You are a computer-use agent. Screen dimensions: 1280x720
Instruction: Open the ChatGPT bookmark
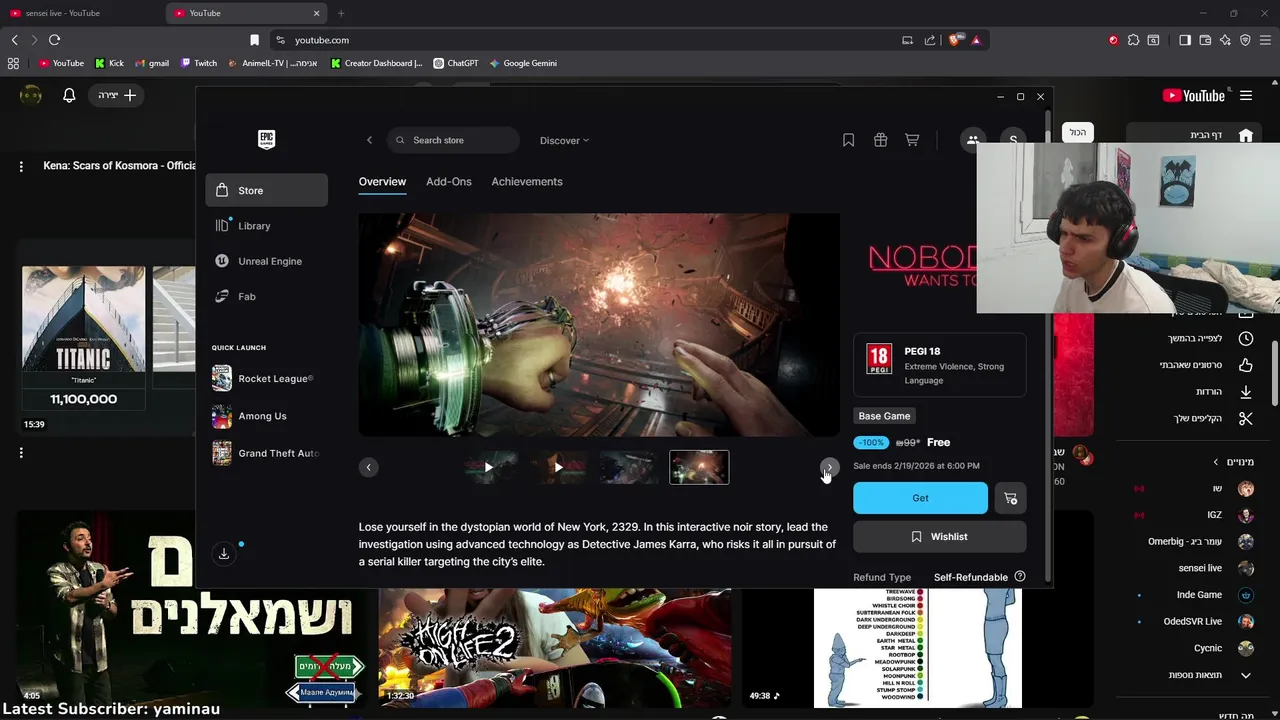click(x=455, y=63)
